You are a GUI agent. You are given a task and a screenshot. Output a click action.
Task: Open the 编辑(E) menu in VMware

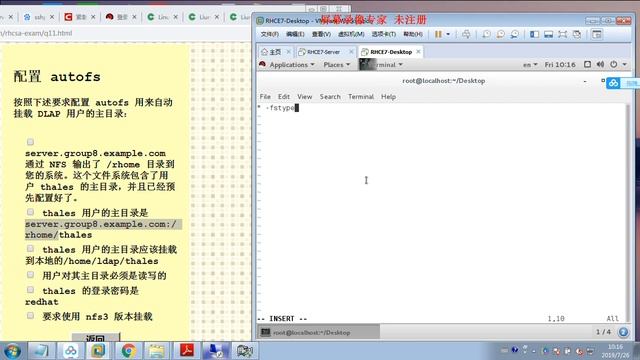[x=295, y=34]
